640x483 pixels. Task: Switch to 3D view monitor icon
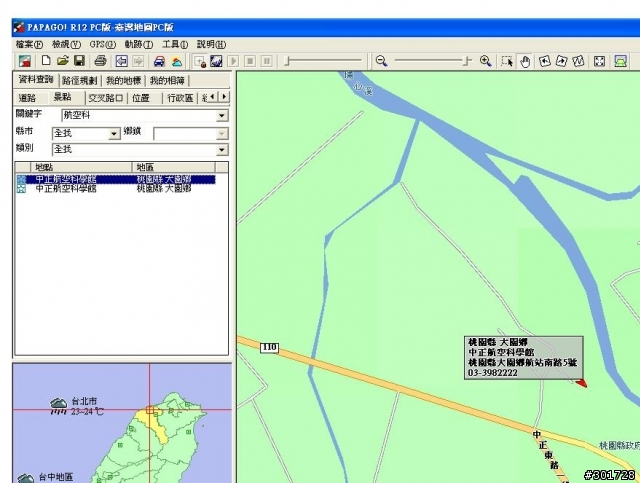coord(621,62)
